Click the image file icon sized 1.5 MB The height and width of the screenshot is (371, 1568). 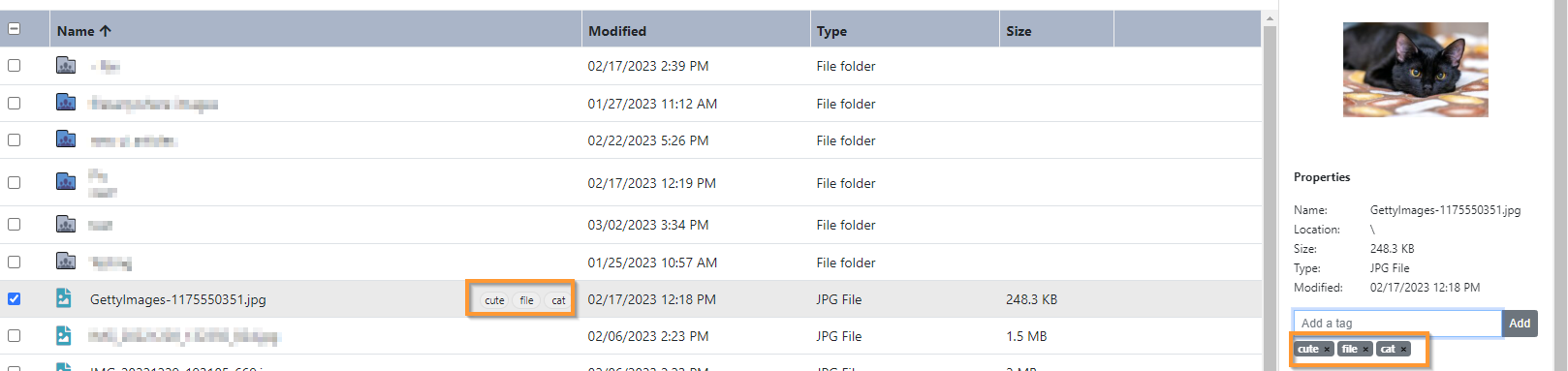pos(64,335)
